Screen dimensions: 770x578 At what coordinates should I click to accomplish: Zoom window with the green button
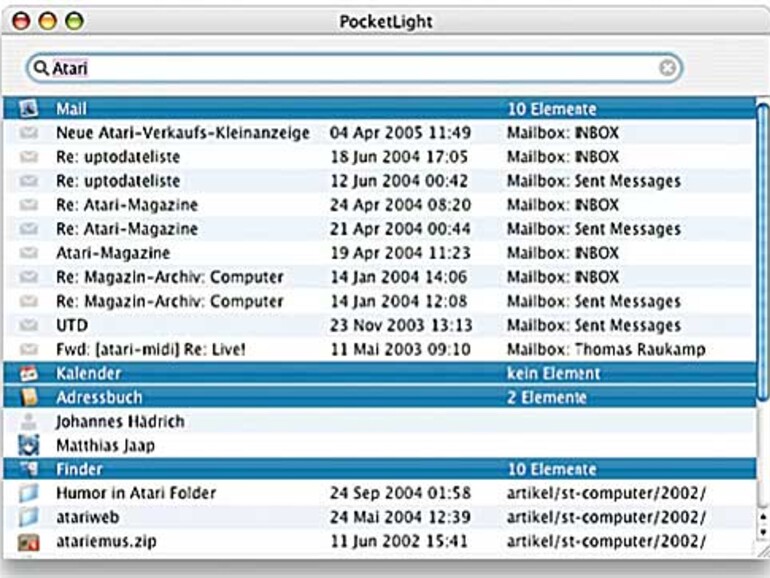pos(75,21)
